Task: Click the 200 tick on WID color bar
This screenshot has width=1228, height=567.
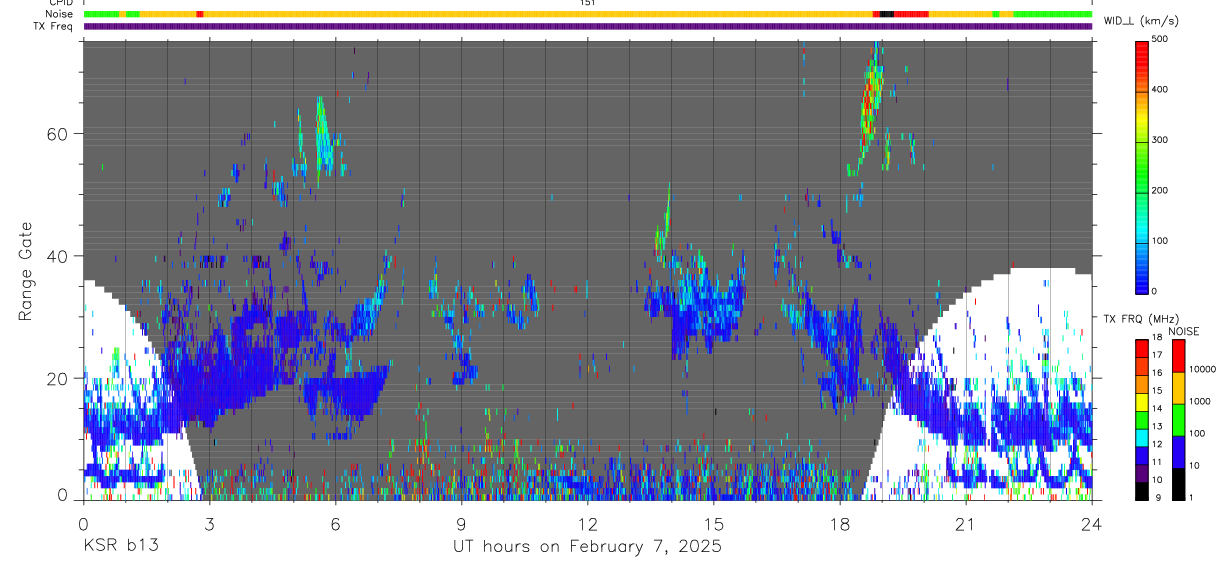Action: [x=1160, y=190]
